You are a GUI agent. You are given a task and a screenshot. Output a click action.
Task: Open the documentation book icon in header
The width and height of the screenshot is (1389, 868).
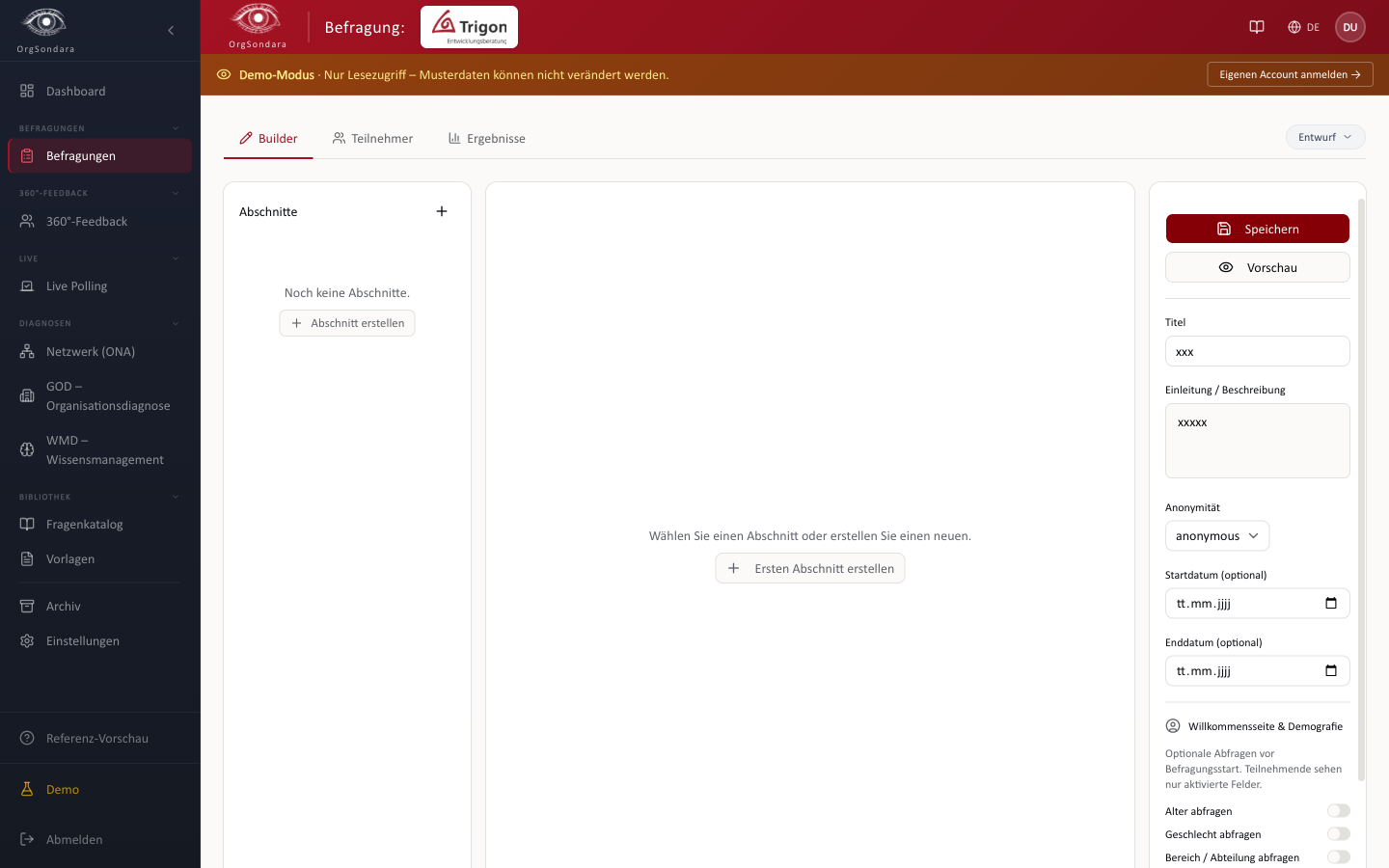point(1257,27)
